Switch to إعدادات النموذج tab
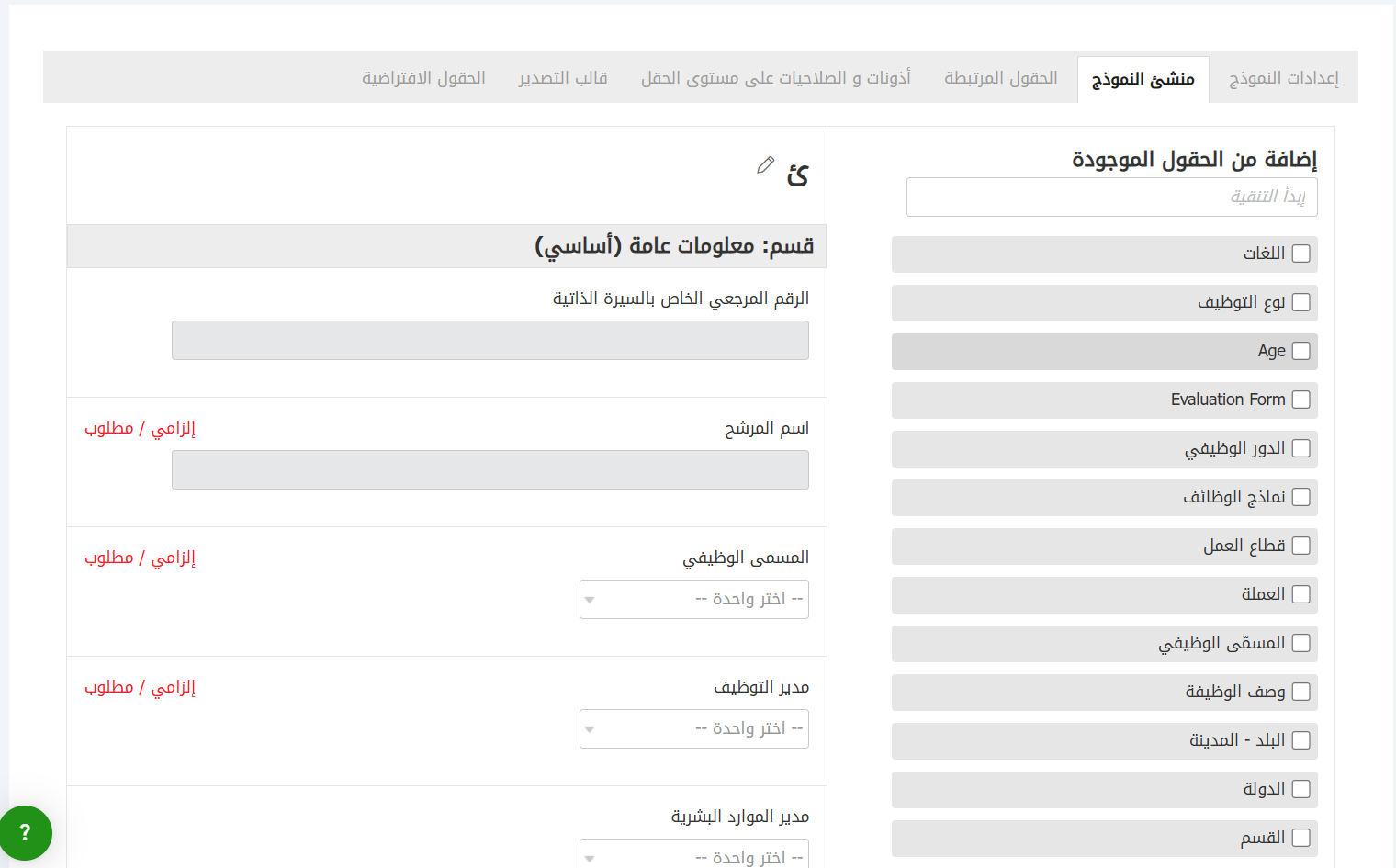This screenshot has width=1396, height=868. (1283, 79)
